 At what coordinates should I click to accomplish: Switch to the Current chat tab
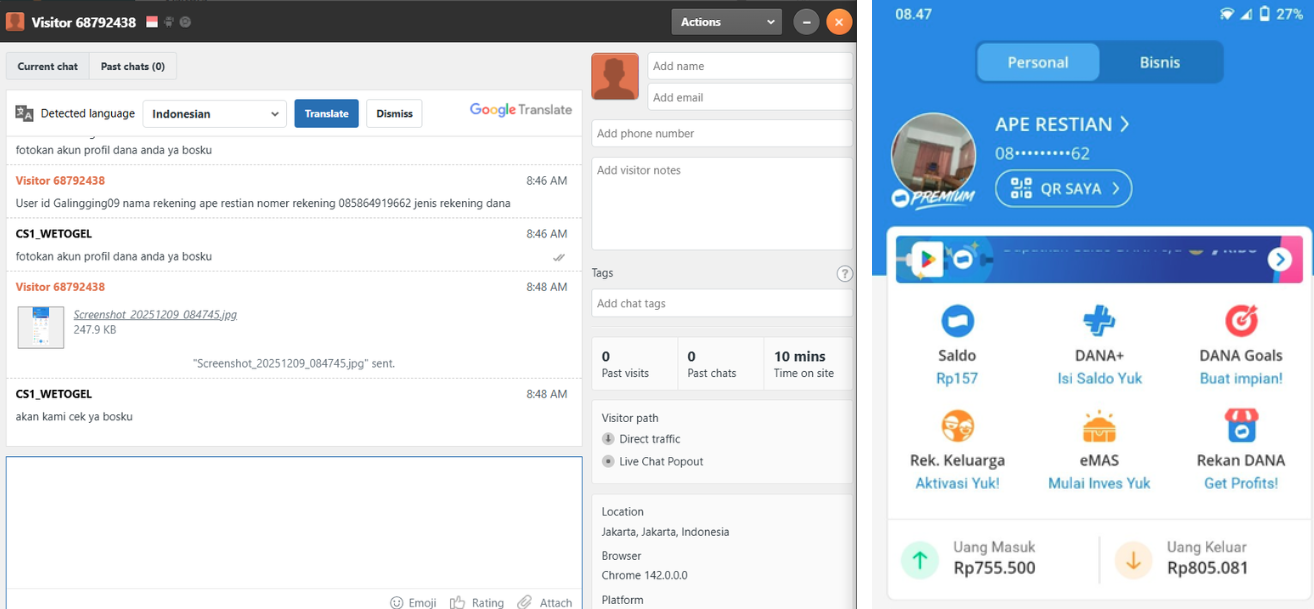tap(47, 66)
